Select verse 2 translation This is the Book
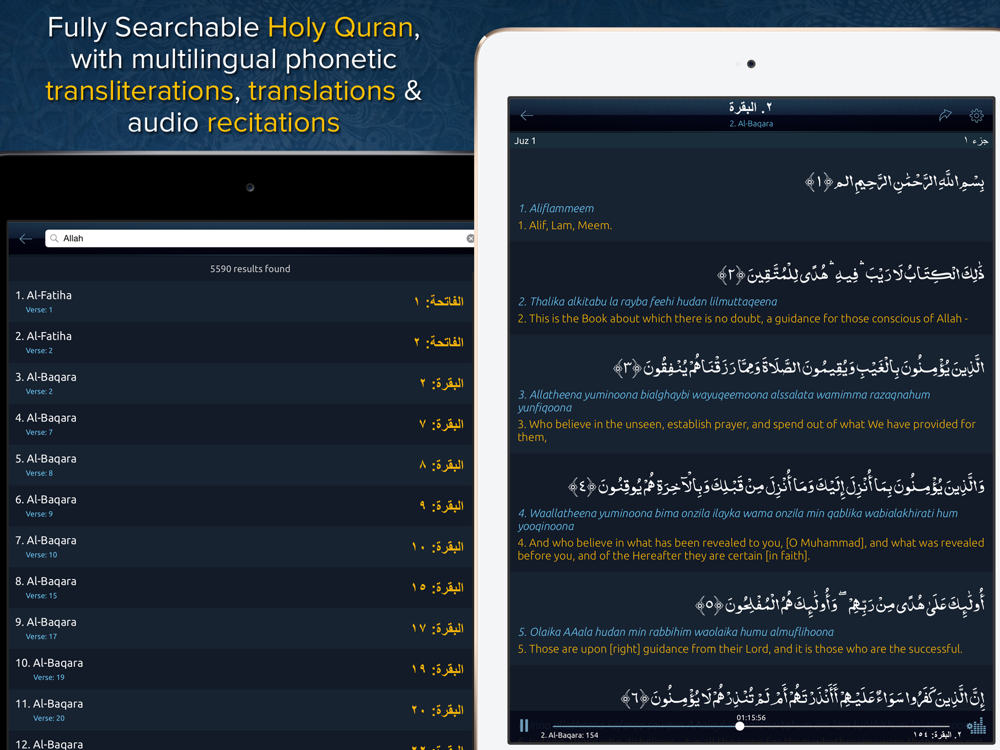 pos(743,318)
